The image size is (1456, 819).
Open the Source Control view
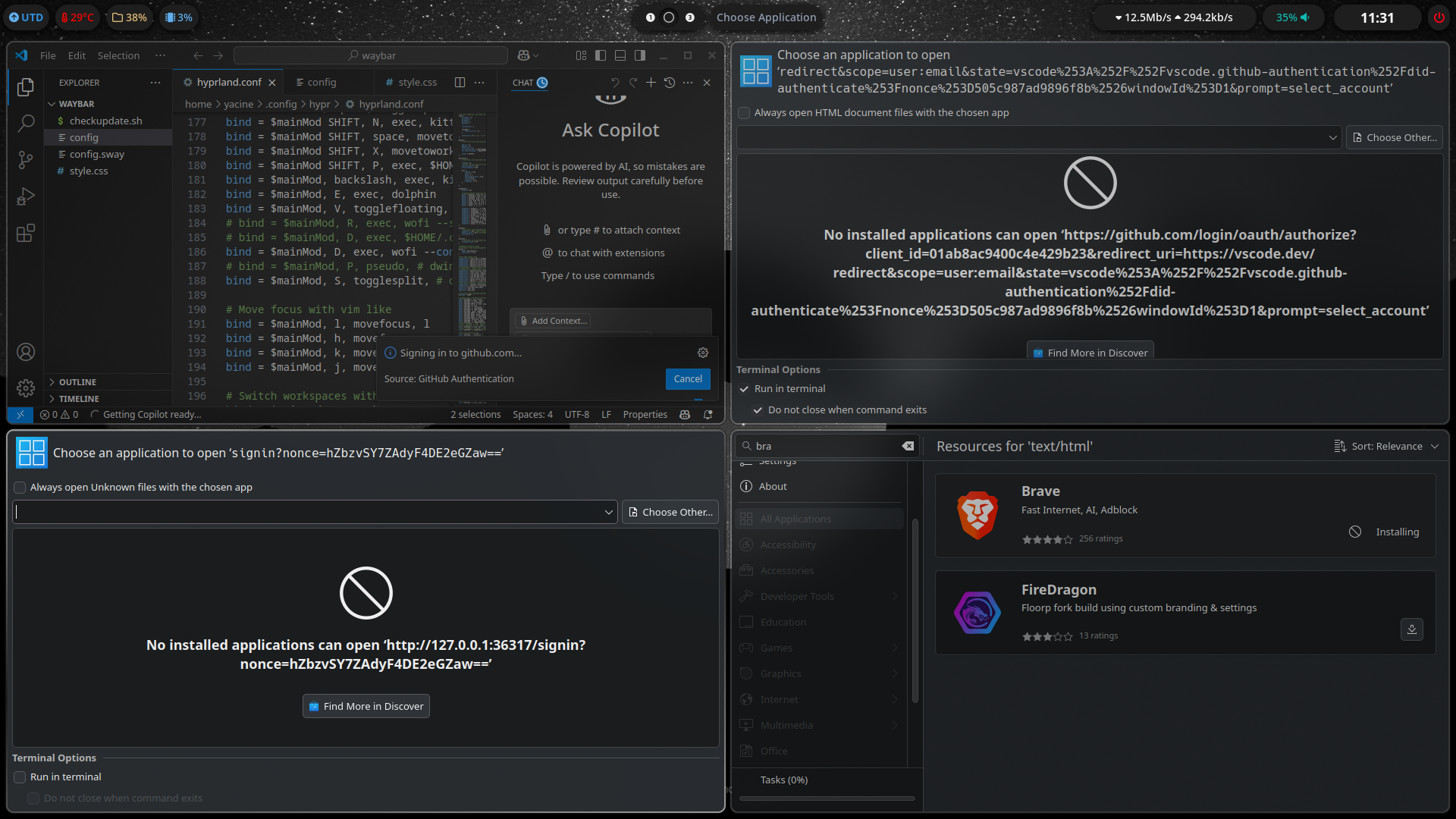click(26, 159)
